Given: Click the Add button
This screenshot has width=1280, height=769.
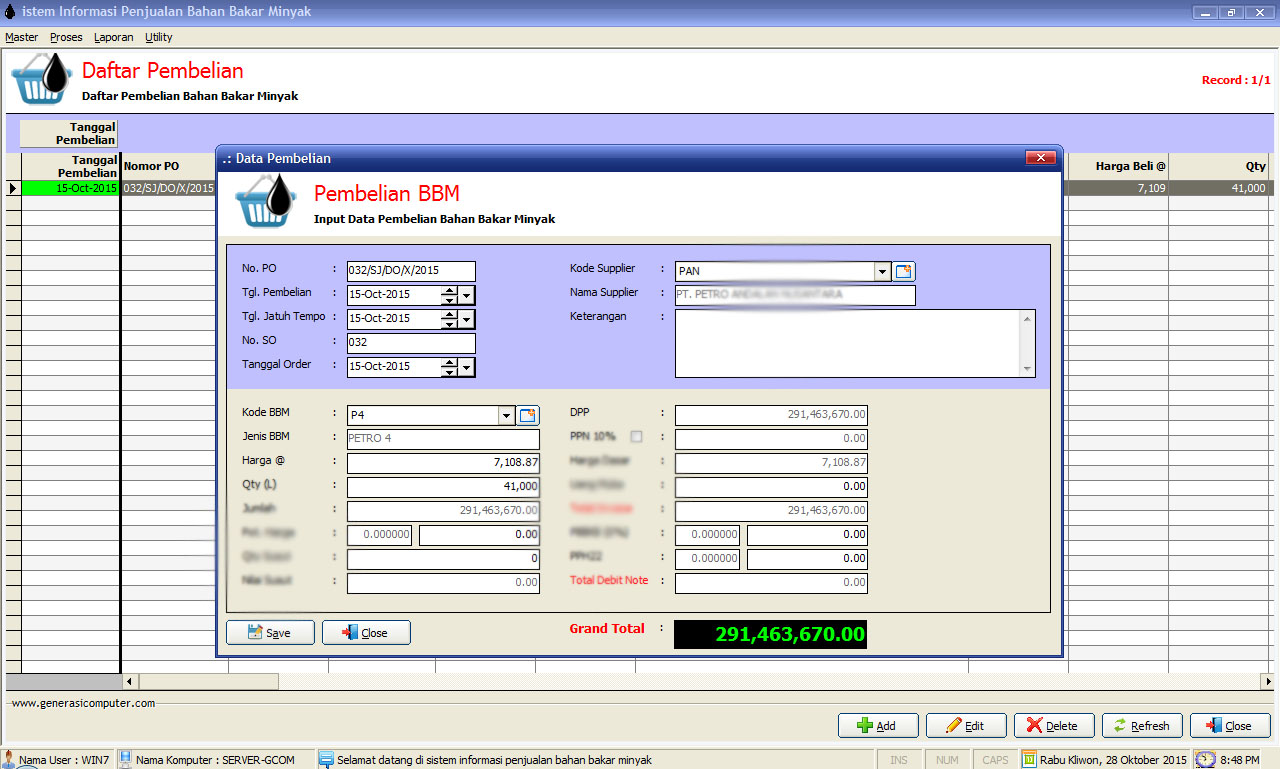Looking at the screenshot, I should 876,726.
